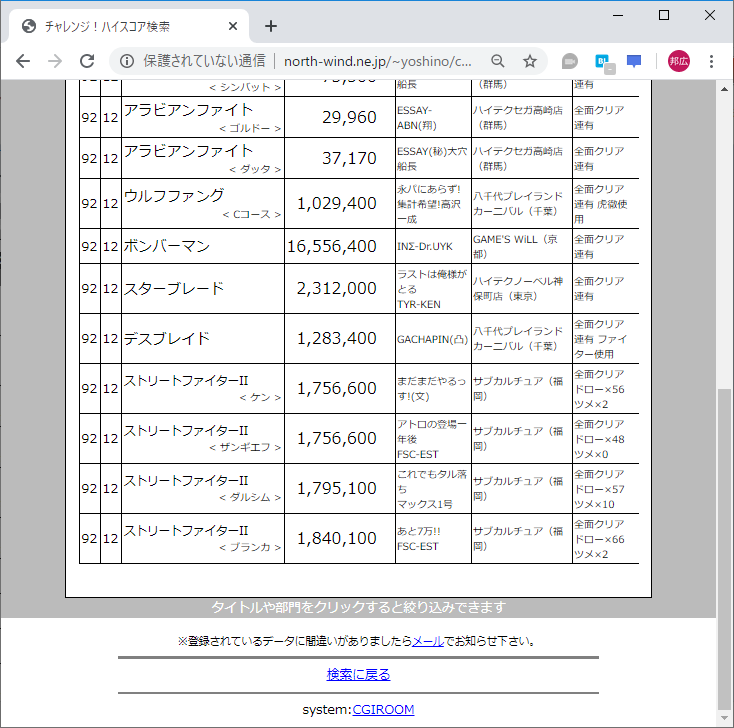Click the score 1,795,100
Image resolution: width=734 pixels, height=728 pixels.
337,489
